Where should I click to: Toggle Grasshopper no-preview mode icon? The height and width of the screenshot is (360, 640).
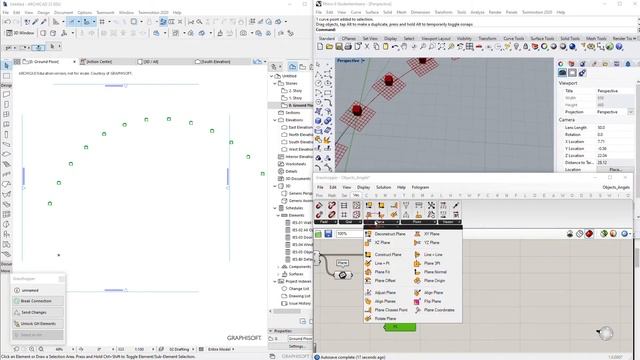tap(570, 234)
